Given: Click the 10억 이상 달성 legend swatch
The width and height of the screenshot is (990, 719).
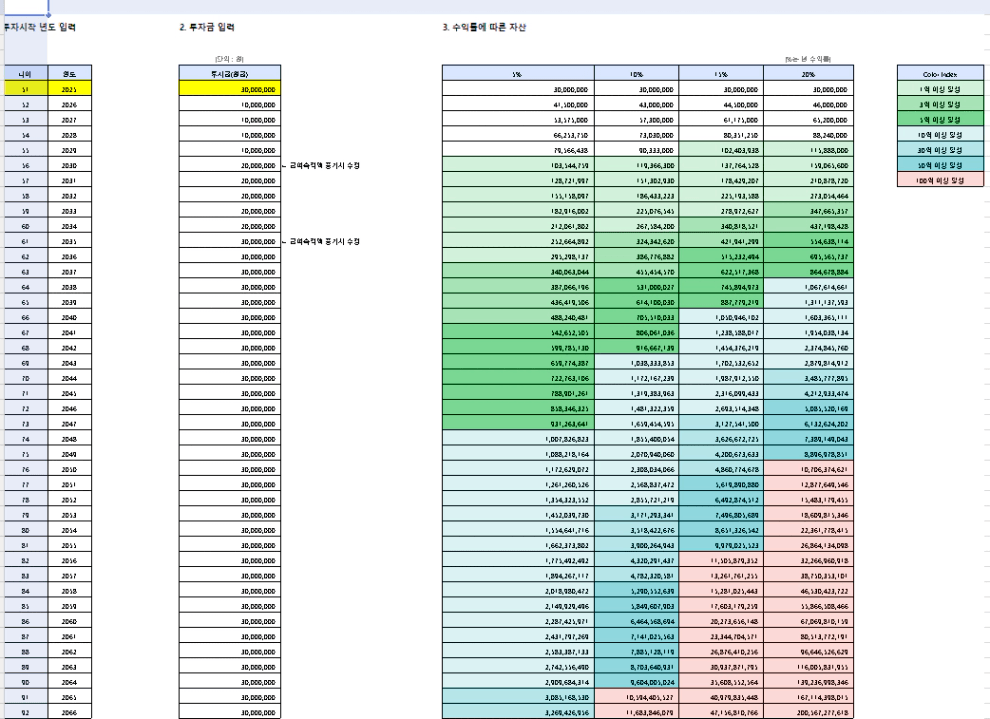Looking at the screenshot, I should coord(942,132).
